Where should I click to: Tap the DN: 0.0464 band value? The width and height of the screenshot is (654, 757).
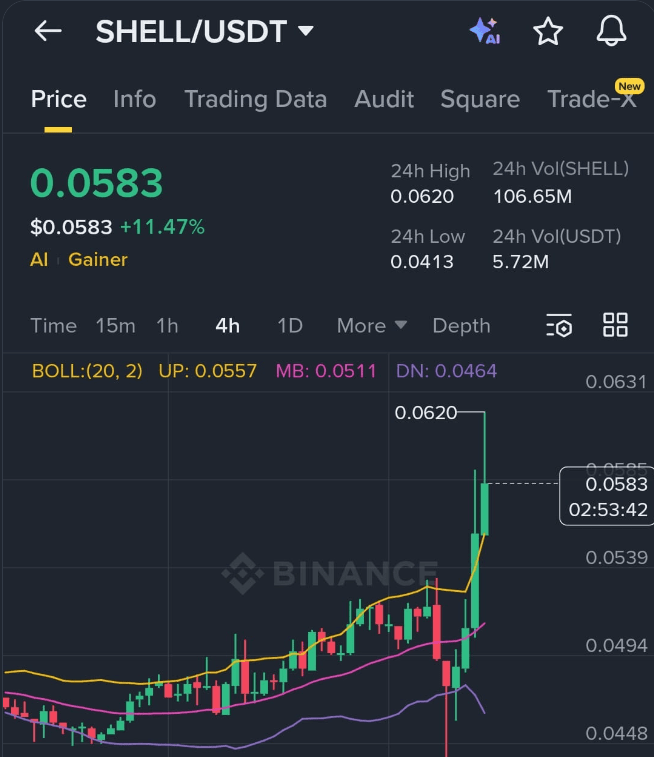(446, 371)
